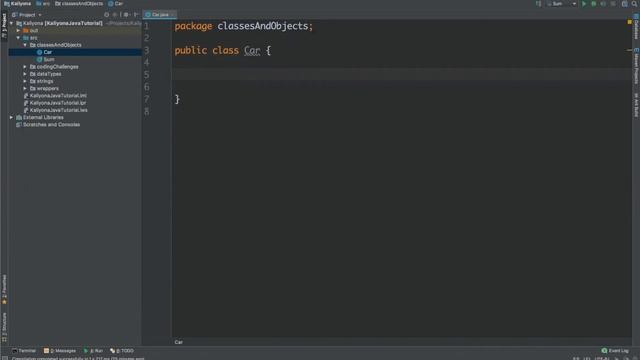Close the Car.java editor tab

pyautogui.click(x=173, y=15)
